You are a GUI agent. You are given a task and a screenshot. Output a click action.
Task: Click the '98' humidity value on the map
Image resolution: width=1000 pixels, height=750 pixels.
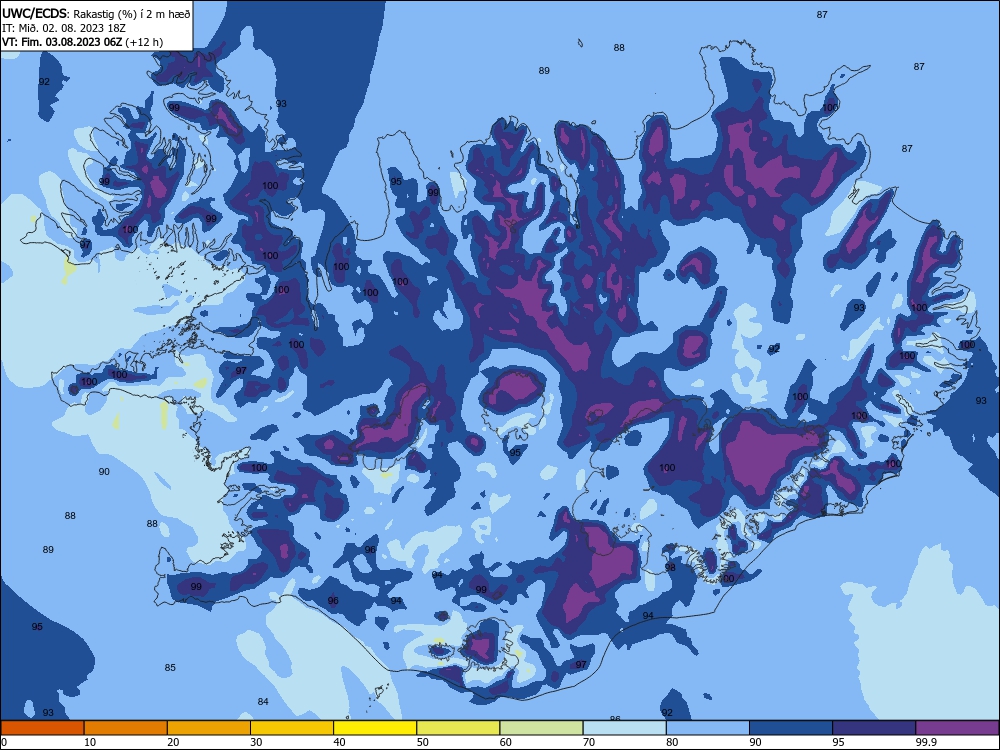point(670,568)
